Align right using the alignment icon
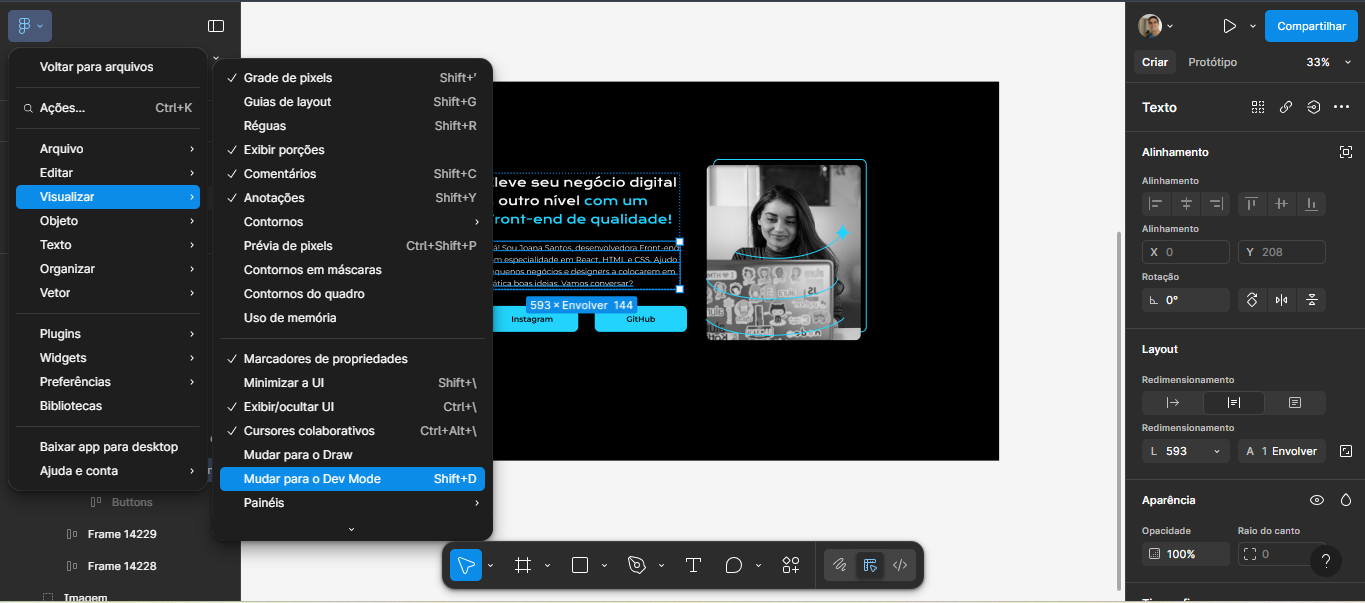Image resolution: width=1365 pixels, height=603 pixels. [x=1215, y=204]
